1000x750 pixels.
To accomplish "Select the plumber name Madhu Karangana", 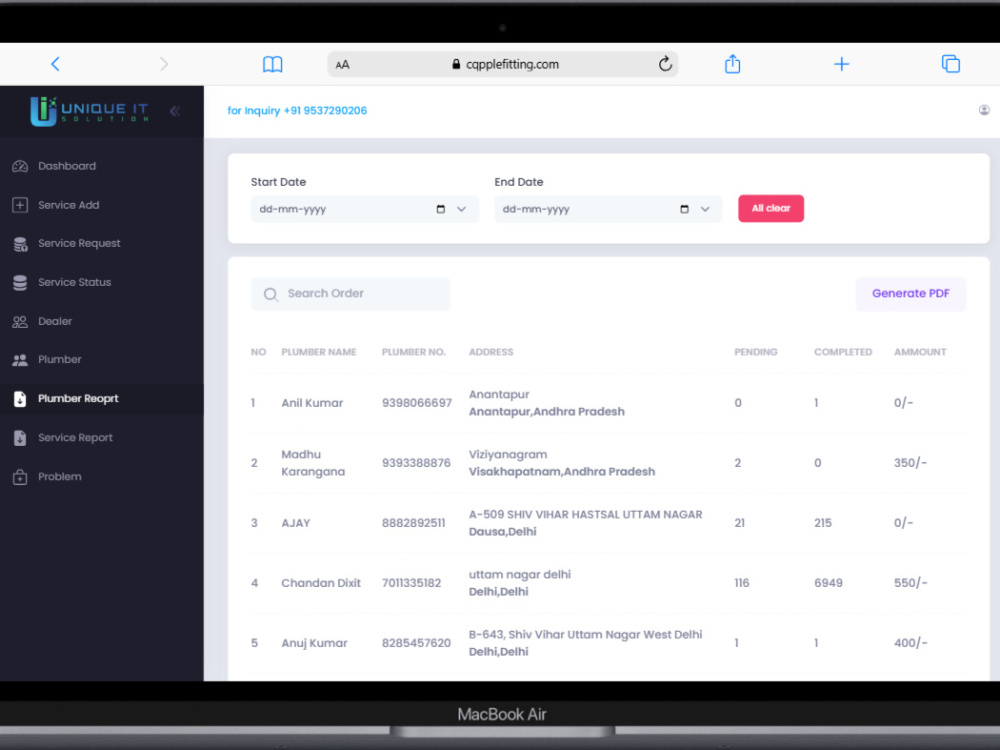I will tap(313, 463).
